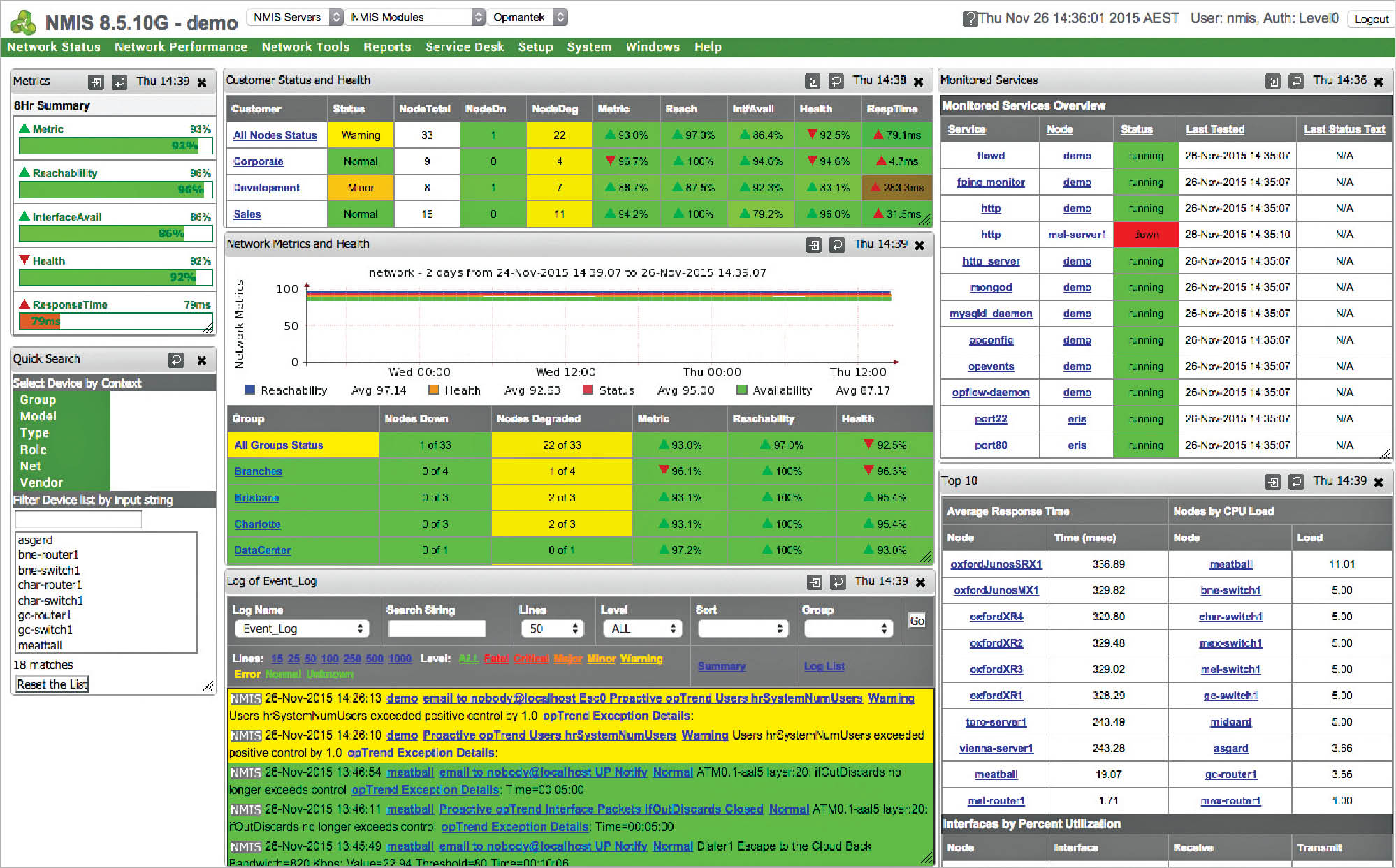
Task: Click the Logout button
Action: (x=1370, y=20)
